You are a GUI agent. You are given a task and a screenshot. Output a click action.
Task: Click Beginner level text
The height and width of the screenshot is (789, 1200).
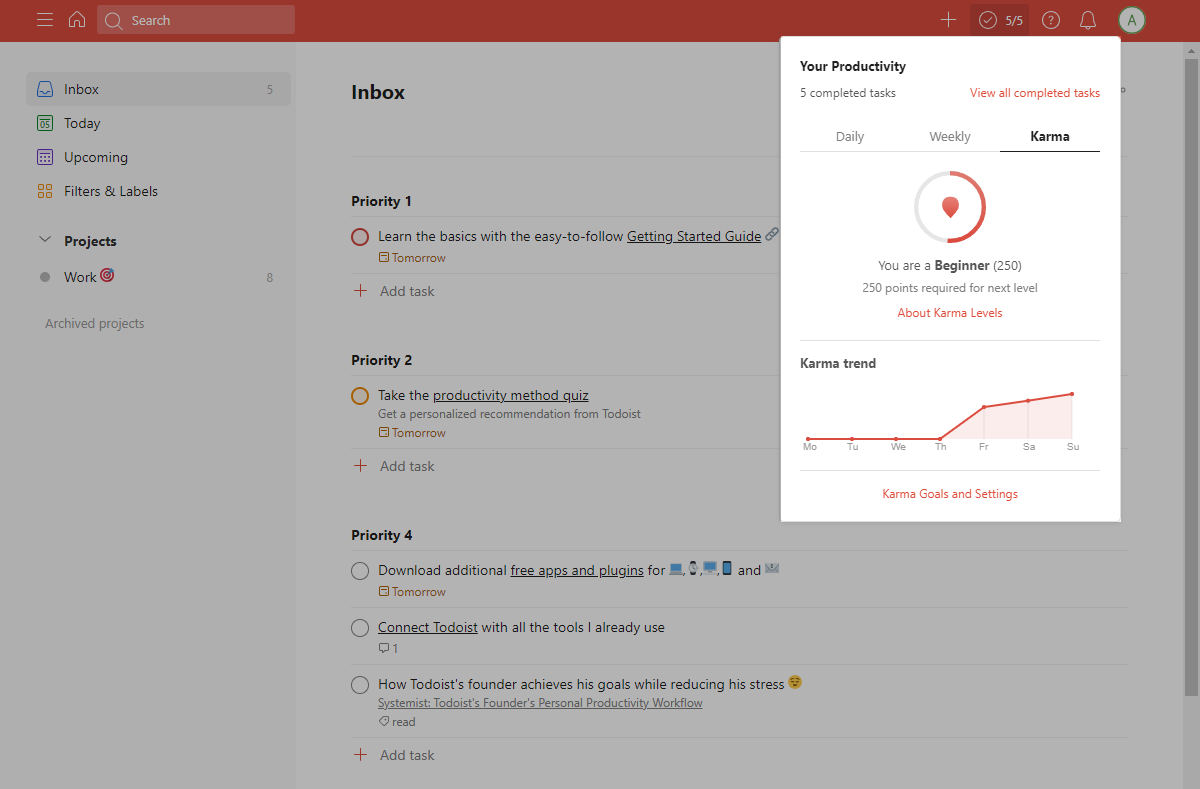[962, 266]
